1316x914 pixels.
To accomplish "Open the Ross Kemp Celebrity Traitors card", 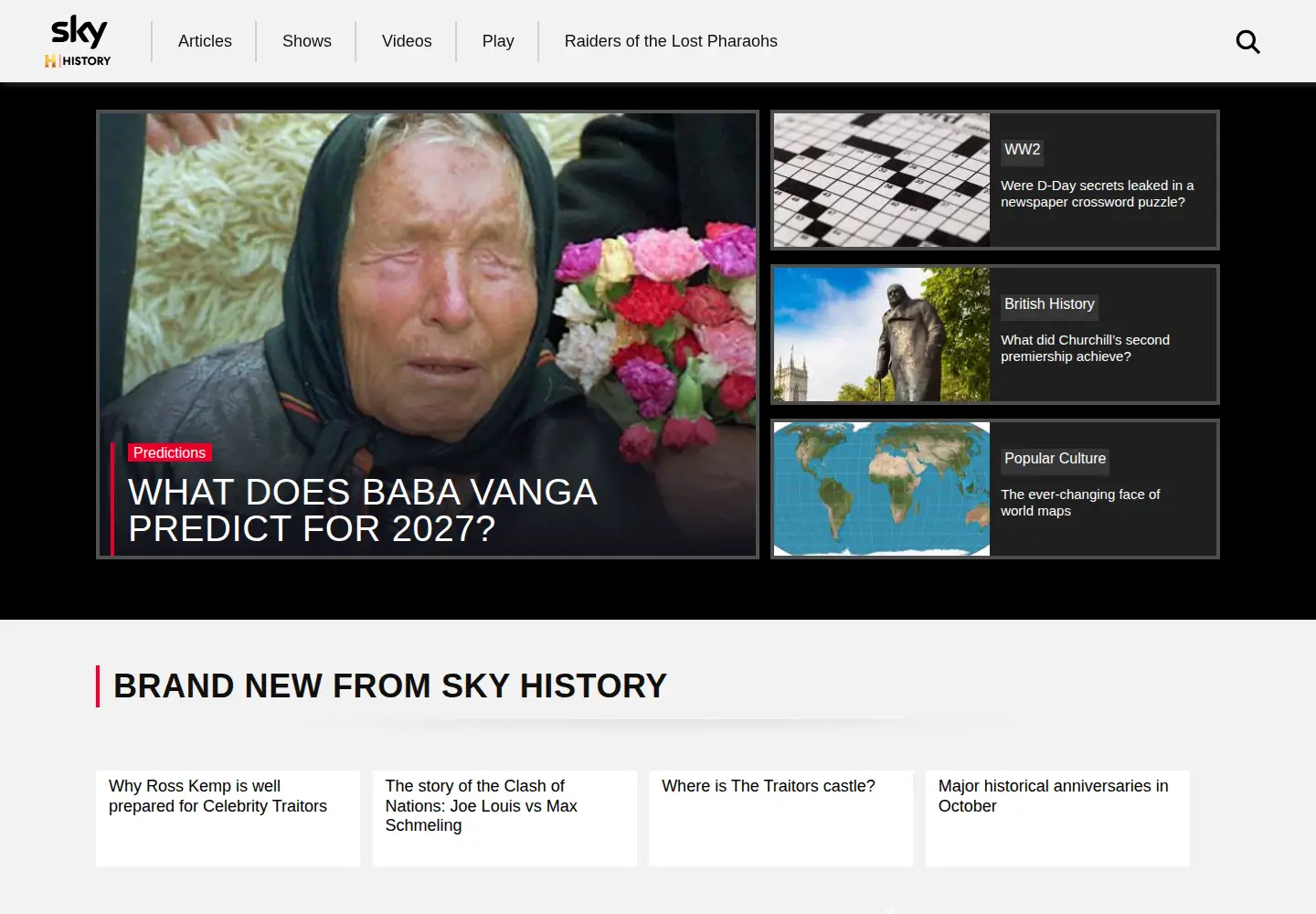I will (x=228, y=818).
